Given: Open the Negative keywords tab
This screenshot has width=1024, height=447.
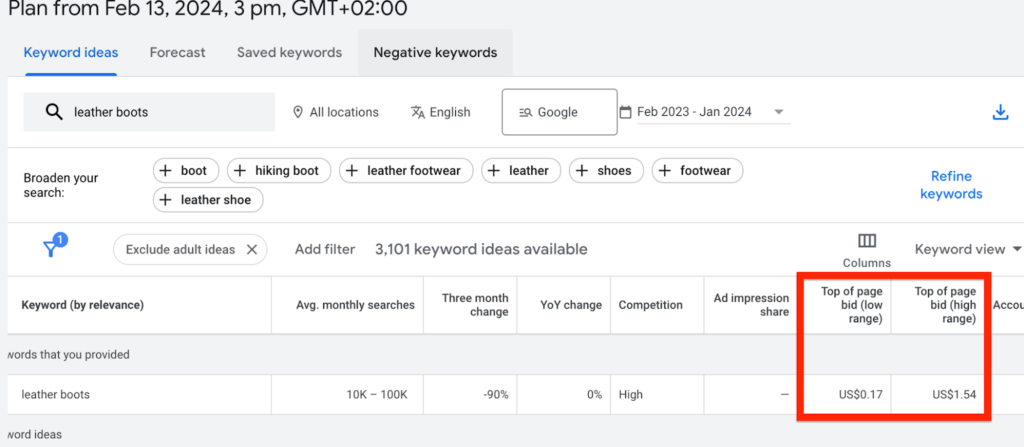Looking at the screenshot, I should (435, 52).
